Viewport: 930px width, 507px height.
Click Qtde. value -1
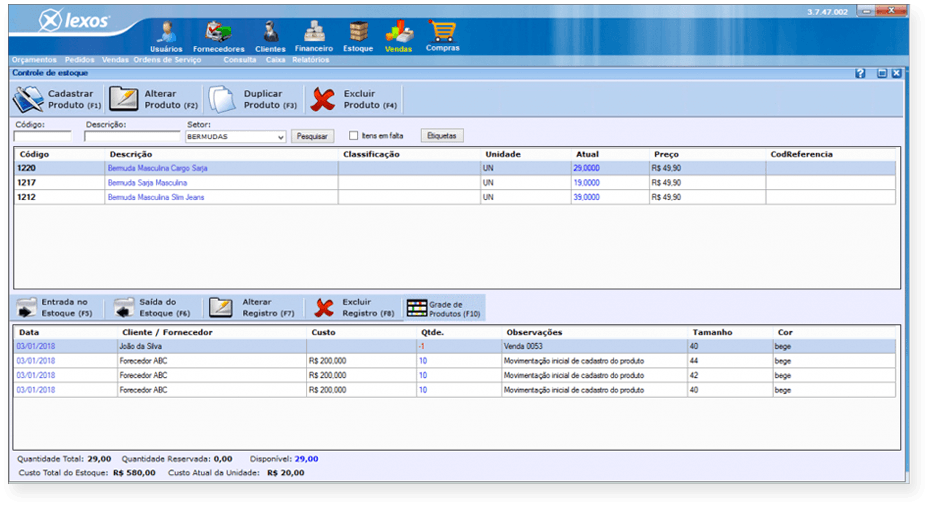click(422, 346)
